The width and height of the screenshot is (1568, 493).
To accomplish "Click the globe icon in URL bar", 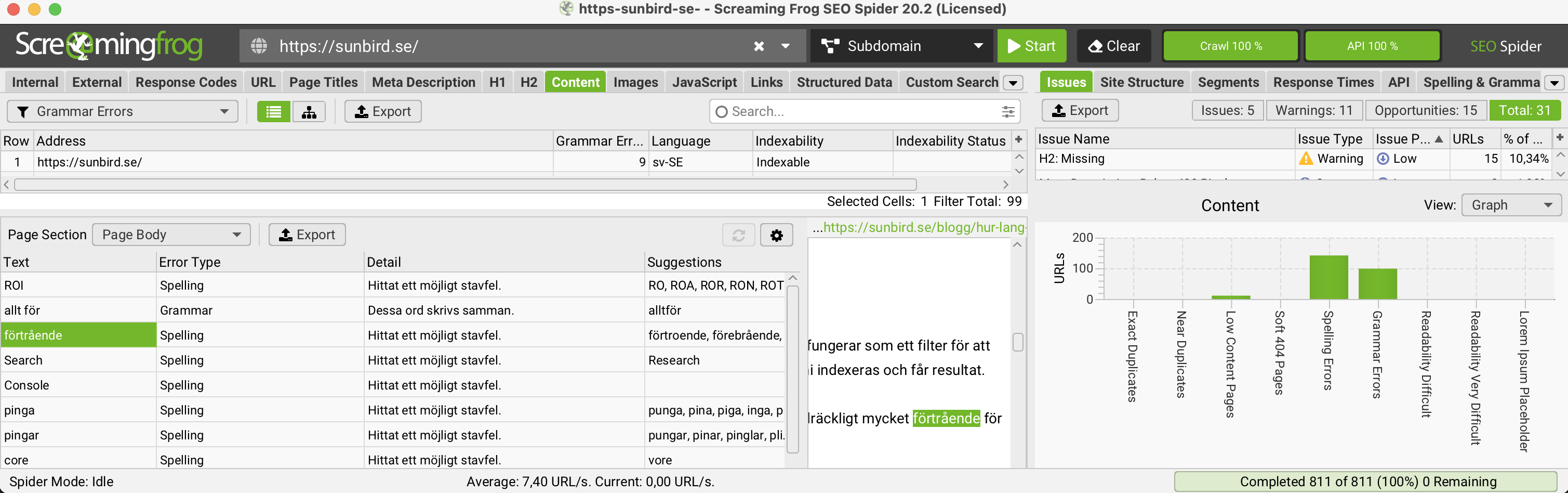I will click(x=259, y=46).
